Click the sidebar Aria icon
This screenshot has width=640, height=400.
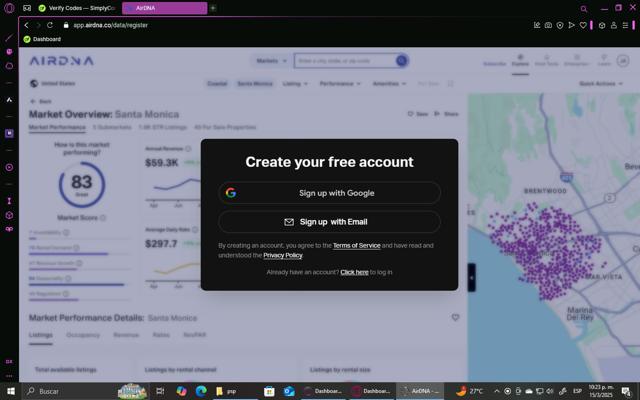coord(9,100)
